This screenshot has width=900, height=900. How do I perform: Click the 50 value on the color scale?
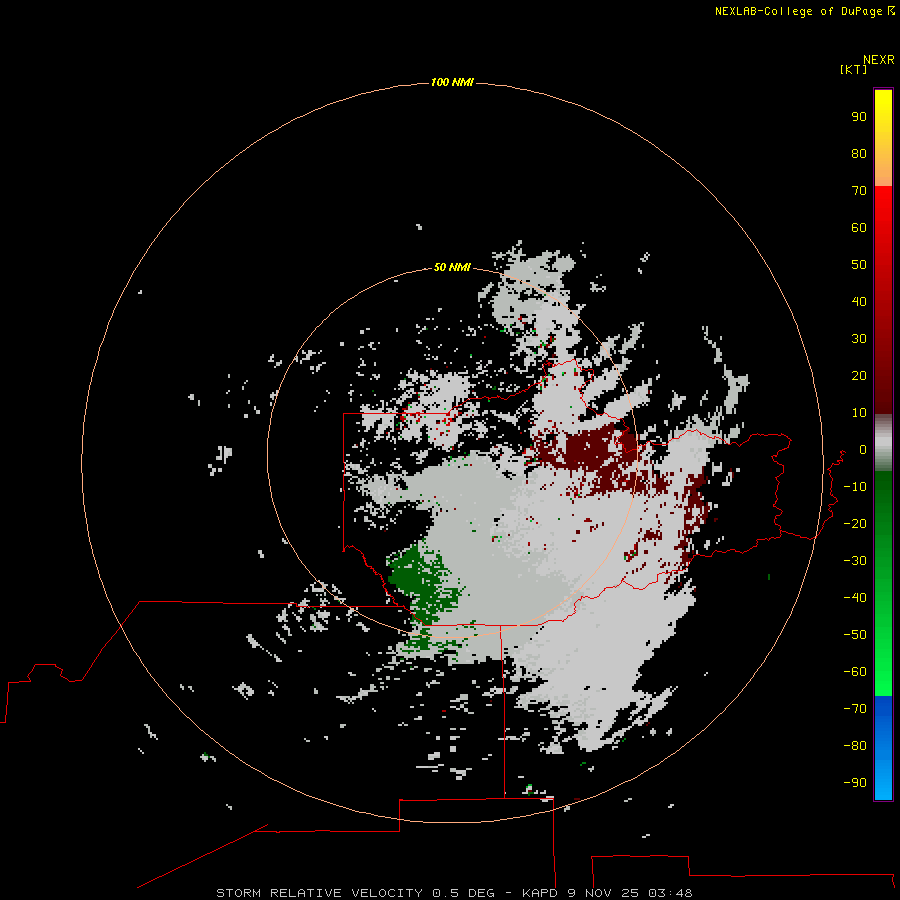click(859, 265)
